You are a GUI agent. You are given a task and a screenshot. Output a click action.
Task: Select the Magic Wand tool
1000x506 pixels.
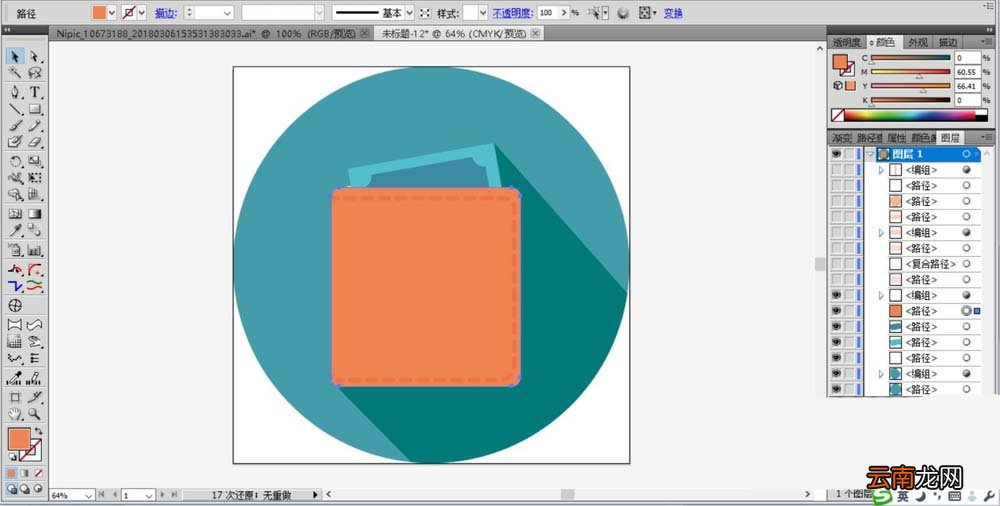15,73
